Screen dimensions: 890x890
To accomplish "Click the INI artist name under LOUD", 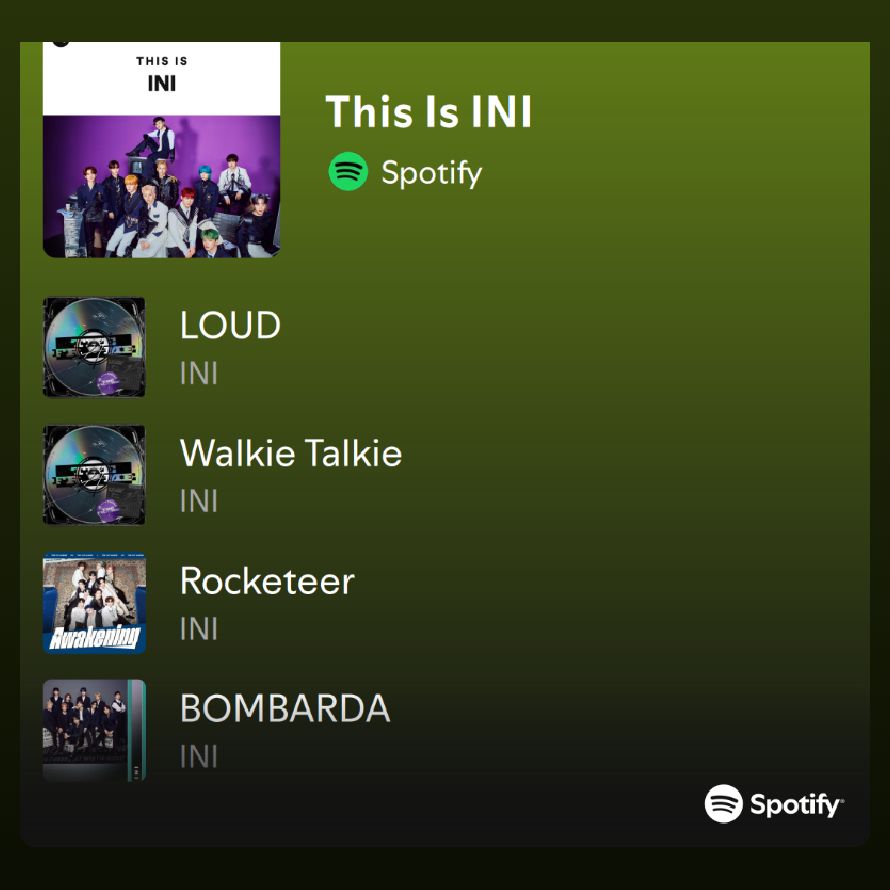I will point(199,373).
